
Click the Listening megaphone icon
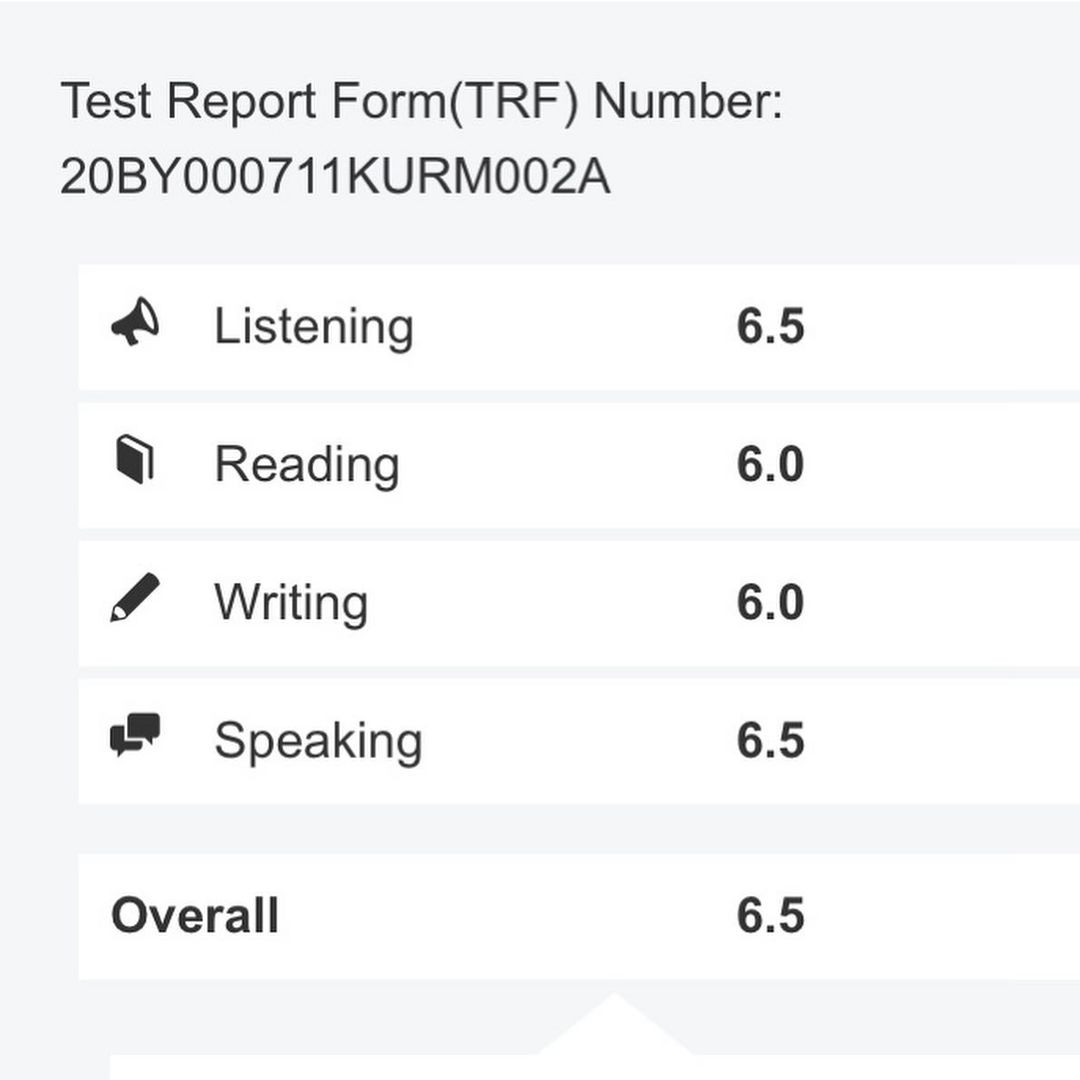[135, 322]
